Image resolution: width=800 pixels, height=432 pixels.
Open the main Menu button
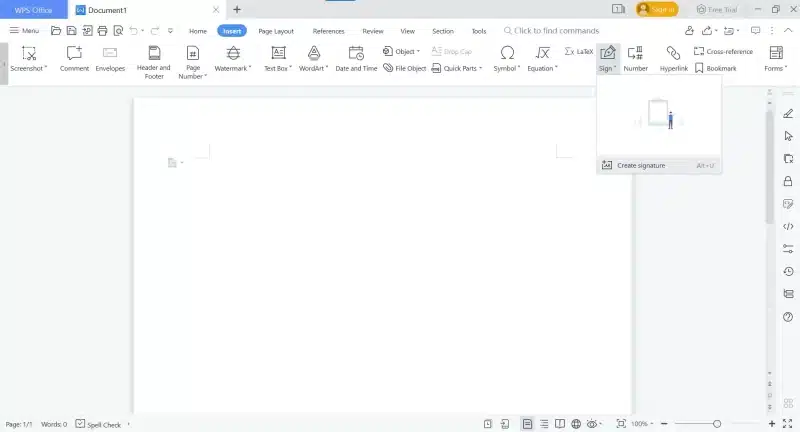pos(24,31)
